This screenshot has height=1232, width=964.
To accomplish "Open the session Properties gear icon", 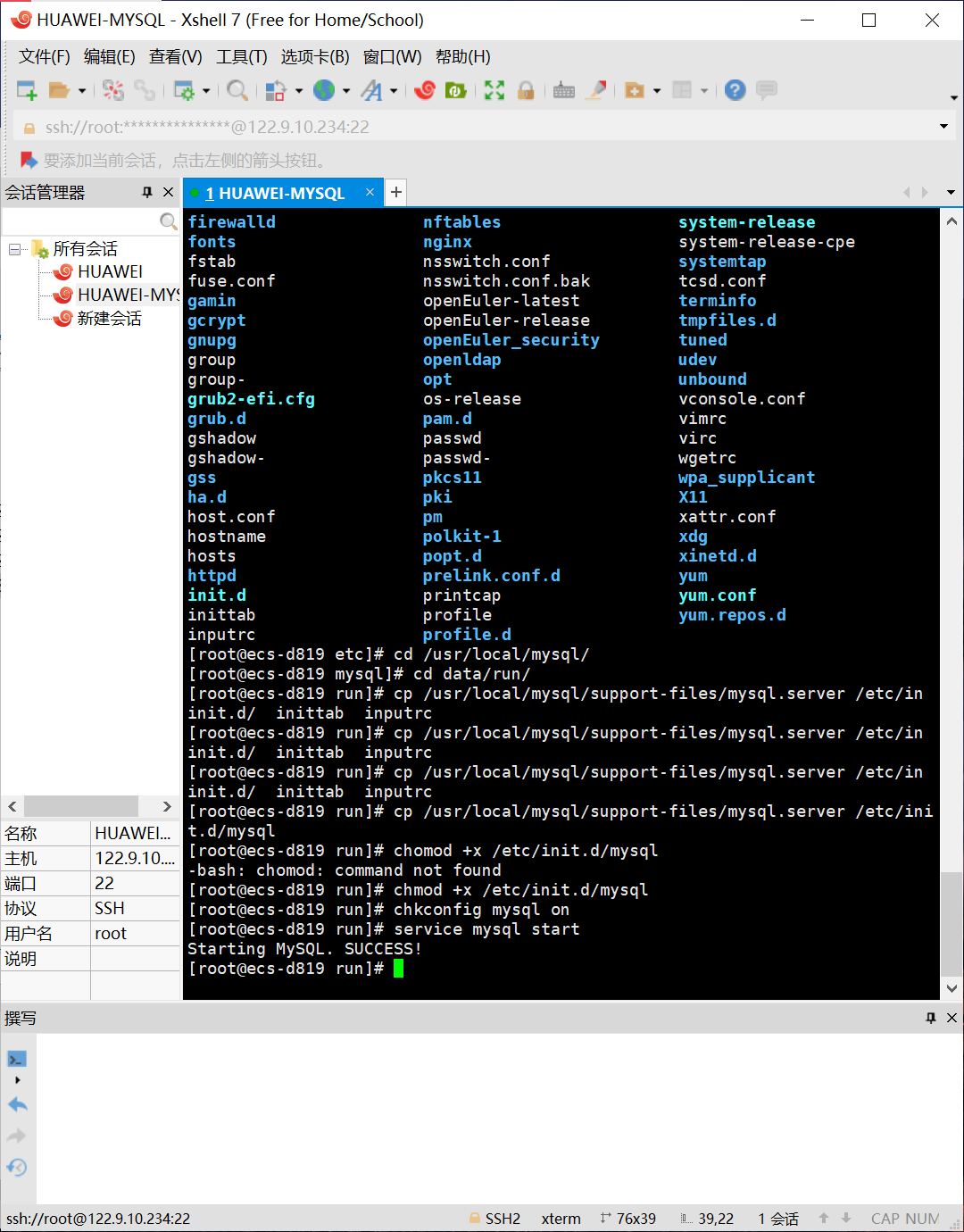I will pos(184,90).
